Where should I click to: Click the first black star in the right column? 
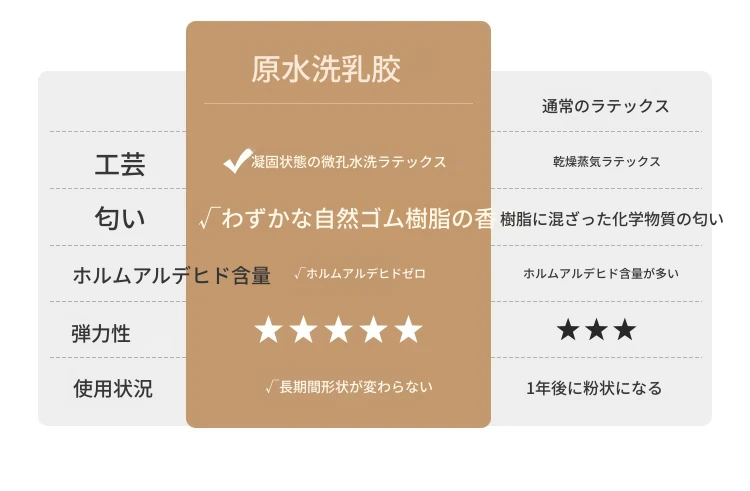tap(568, 330)
